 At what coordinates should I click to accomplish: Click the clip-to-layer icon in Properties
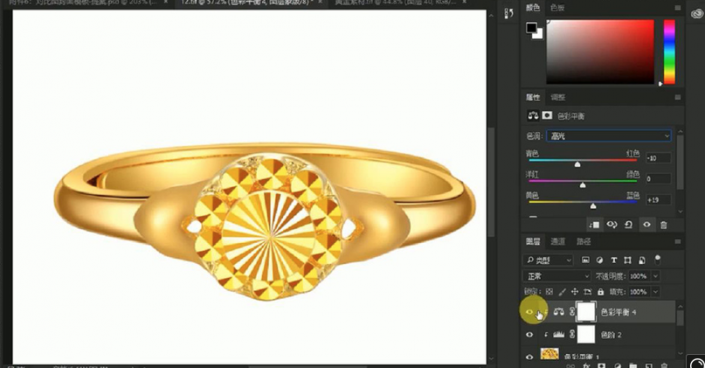pos(594,224)
